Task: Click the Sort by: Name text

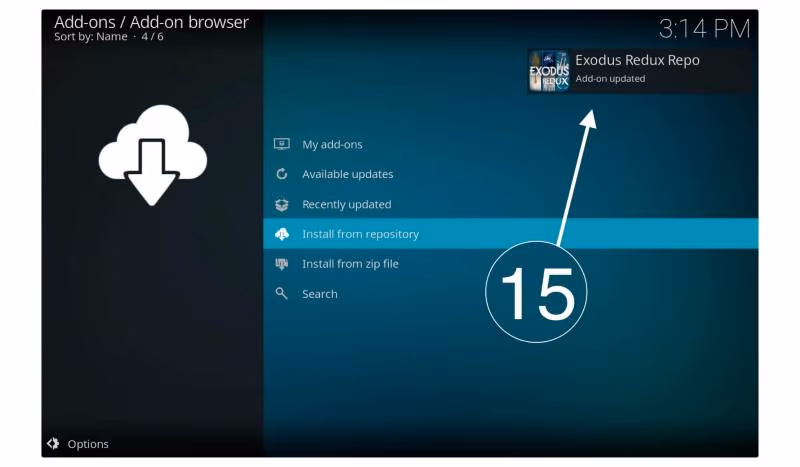Action: [91, 37]
